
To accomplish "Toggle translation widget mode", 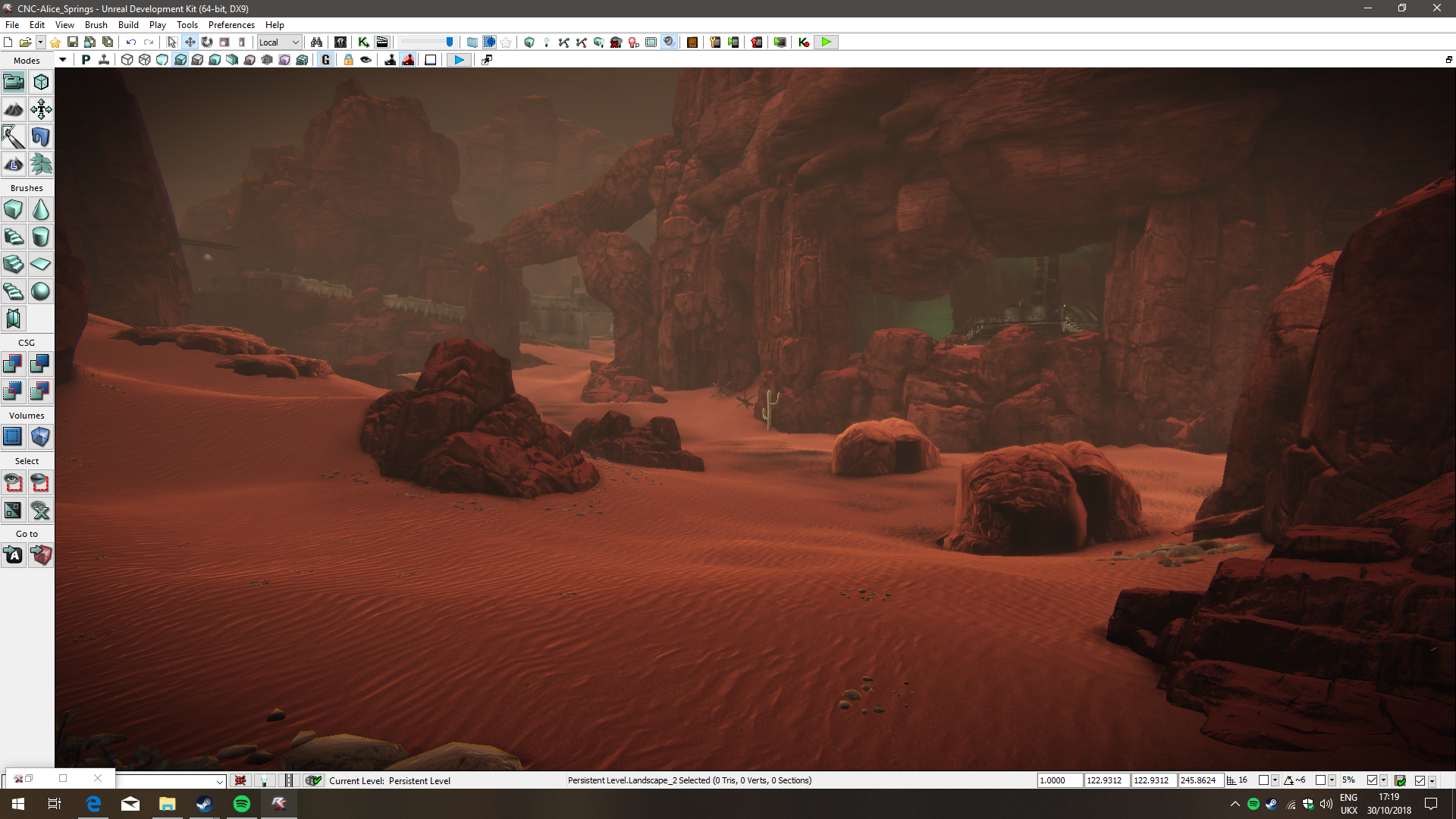I will [190, 42].
